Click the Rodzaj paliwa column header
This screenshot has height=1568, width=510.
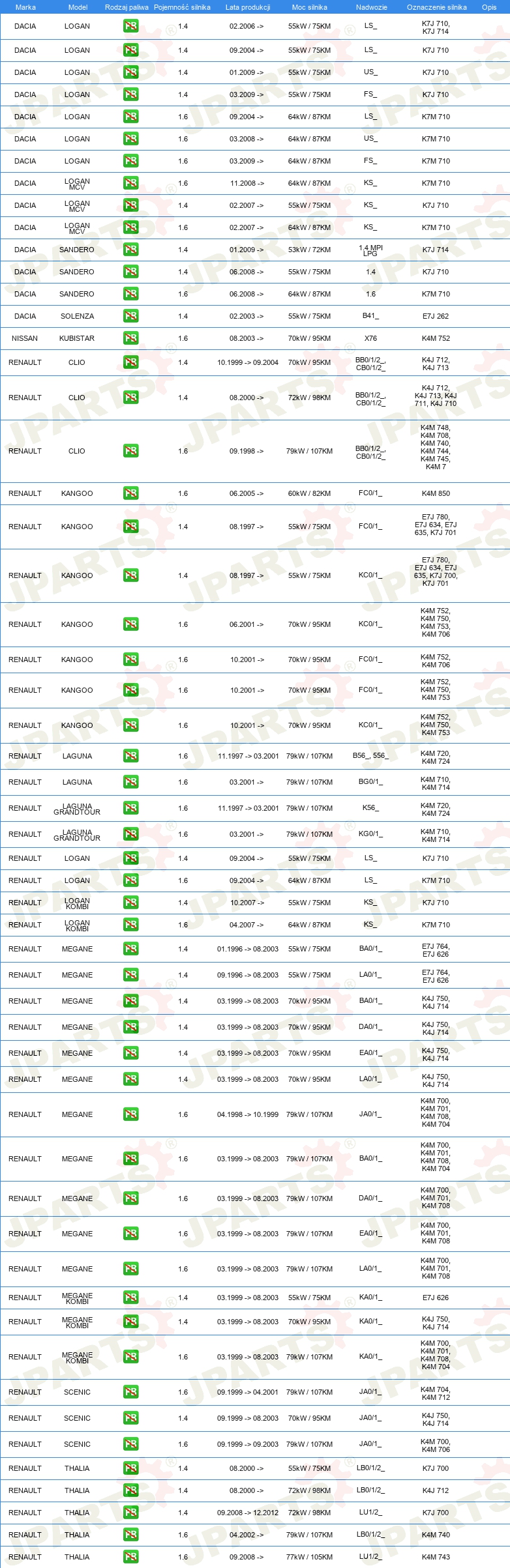(x=127, y=7)
